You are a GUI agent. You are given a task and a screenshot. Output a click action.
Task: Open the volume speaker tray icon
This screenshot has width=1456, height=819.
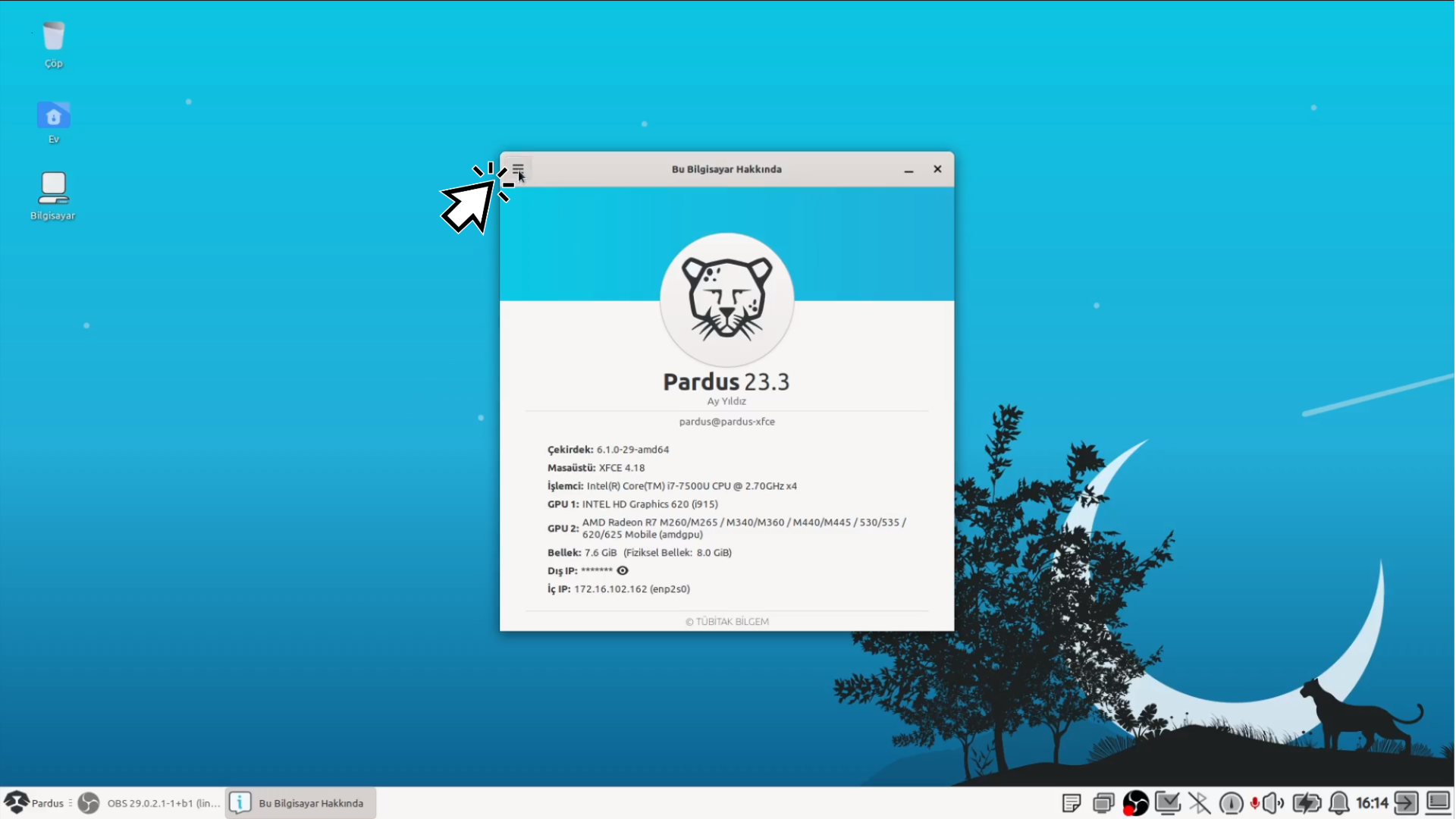(1273, 803)
